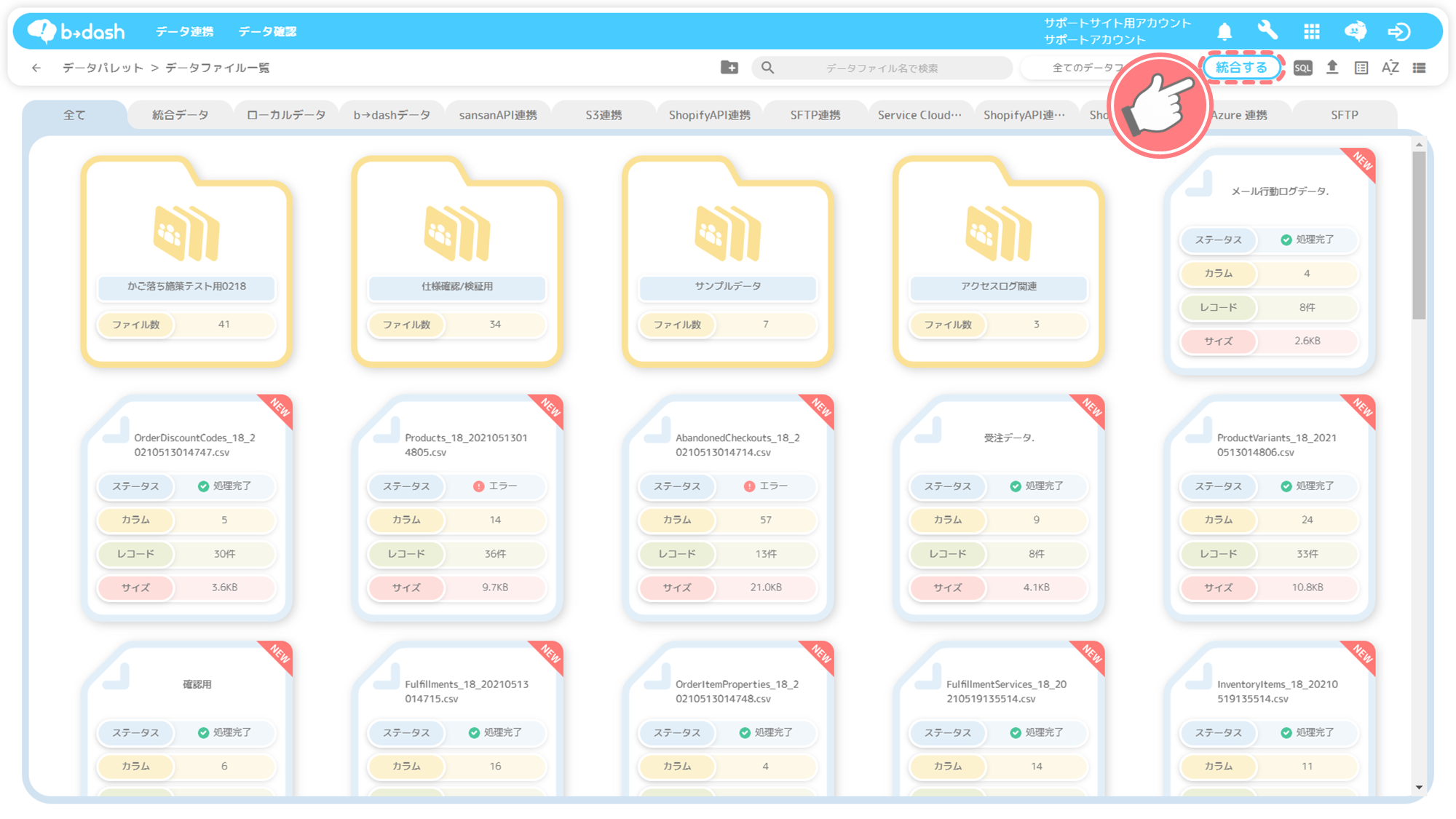1456x819 pixels.
Task: Go back with the left arrow
Action: point(36,68)
